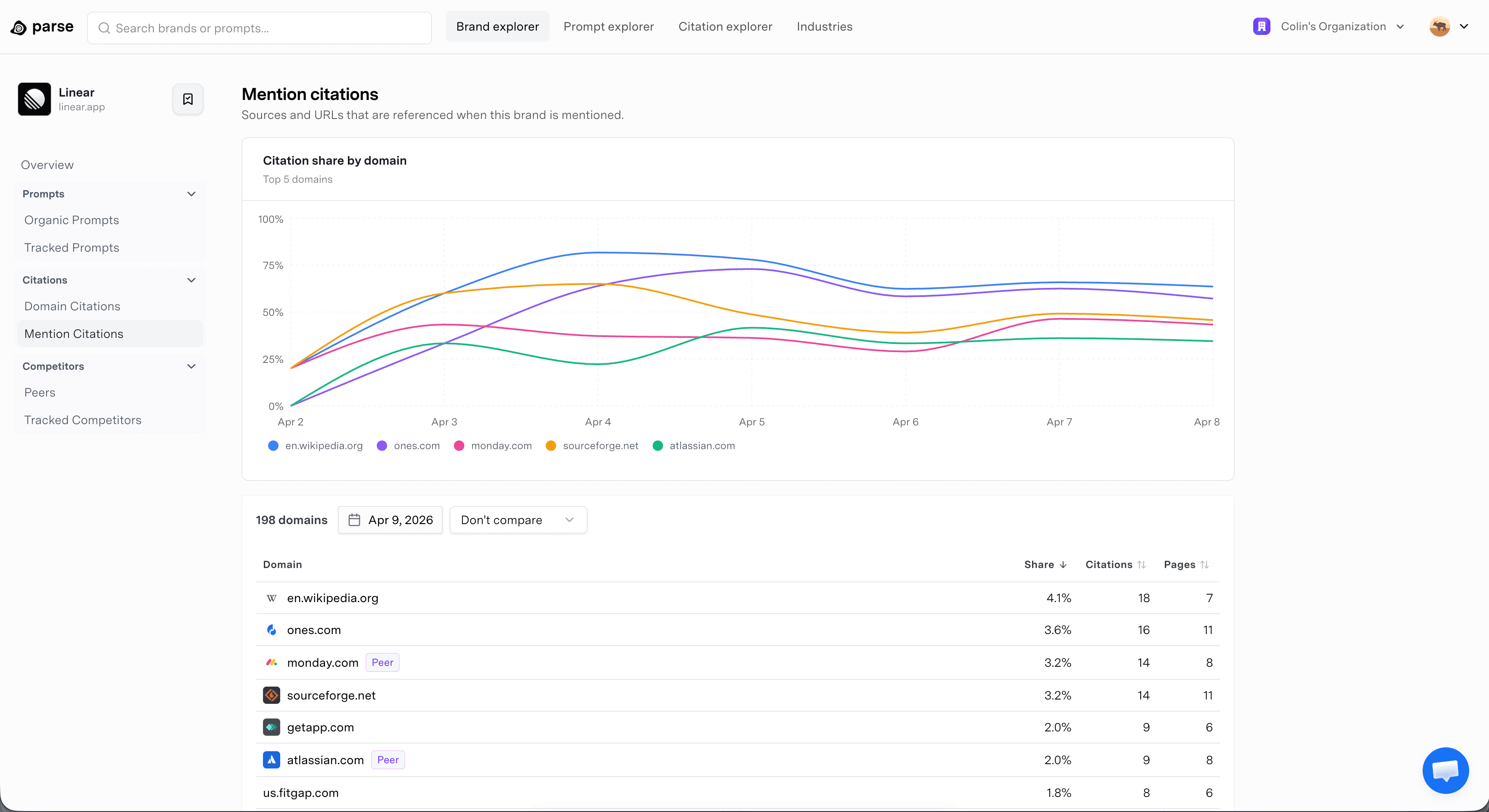Click the calendar icon in date picker
The width and height of the screenshot is (1489, 812).
354,520
